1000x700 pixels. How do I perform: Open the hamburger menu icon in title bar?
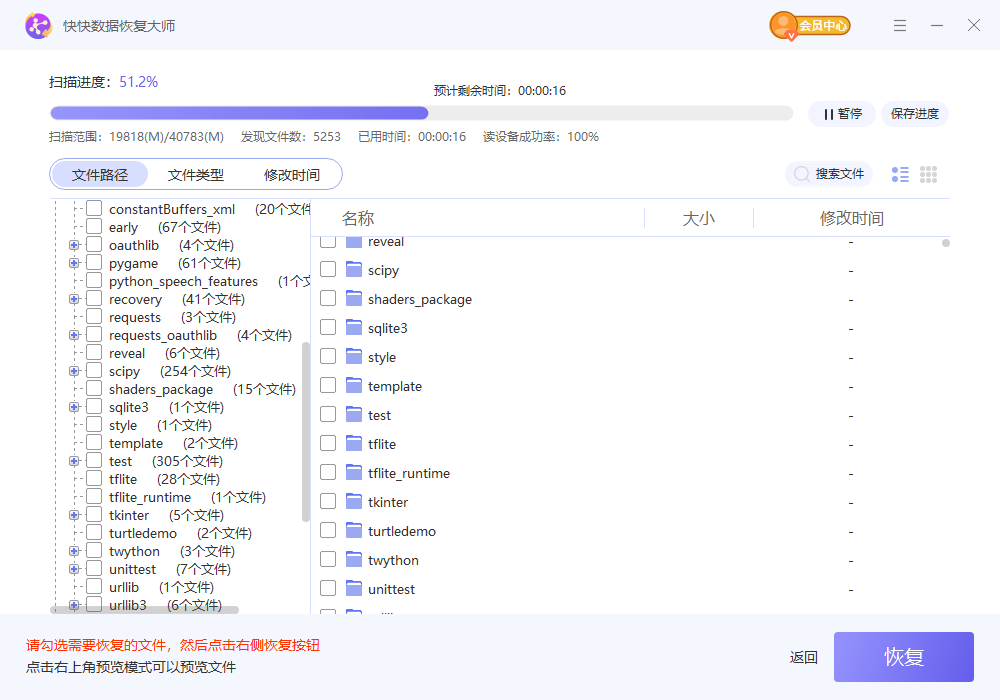[x=900, y=25]
